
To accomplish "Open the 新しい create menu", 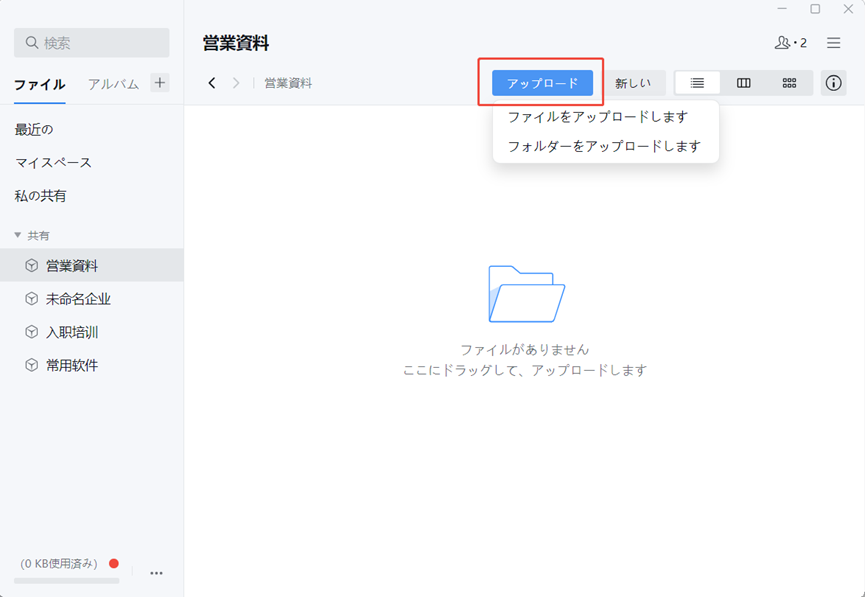I will [x=633, y=83].
